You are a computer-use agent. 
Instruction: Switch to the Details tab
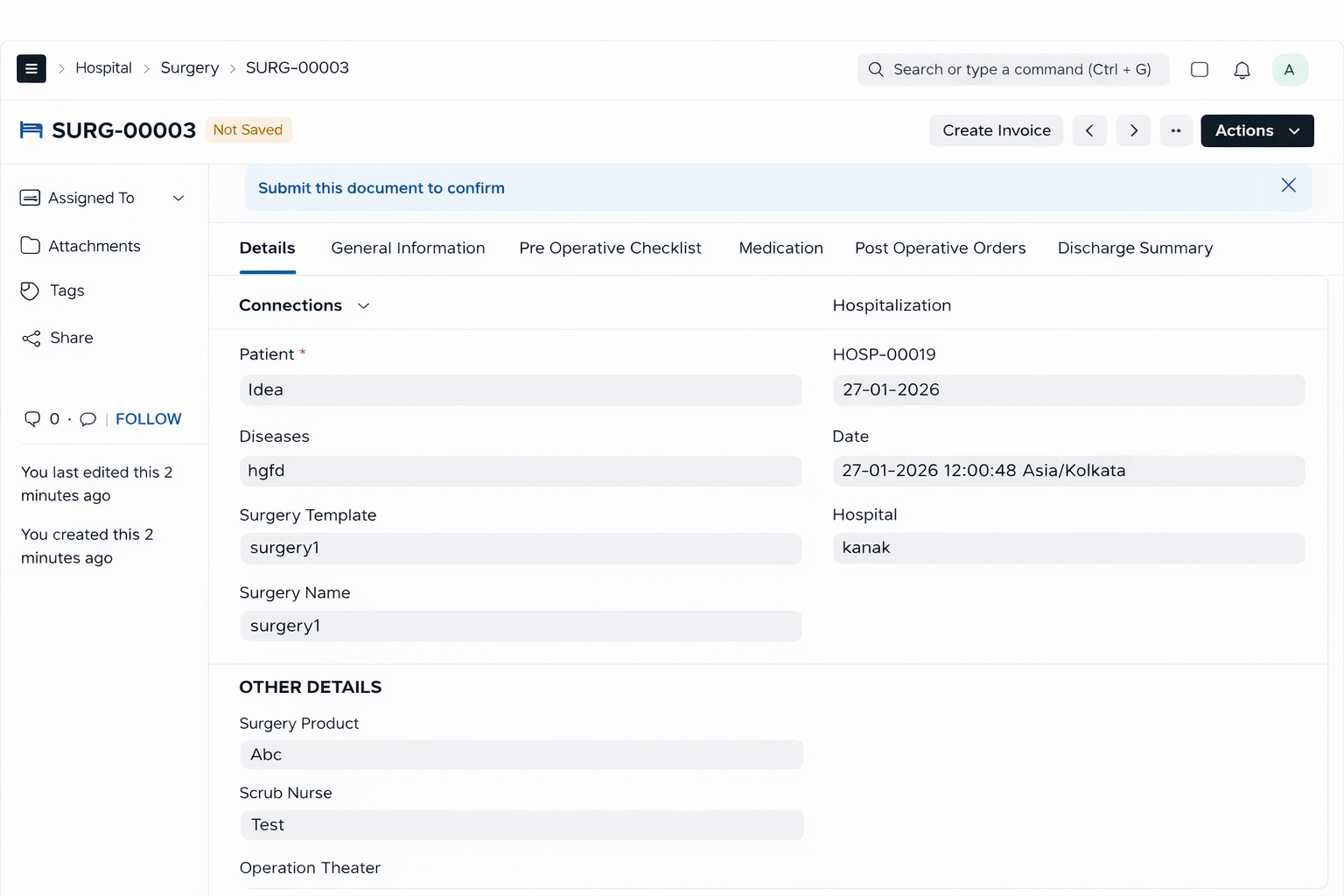point(268,248)
